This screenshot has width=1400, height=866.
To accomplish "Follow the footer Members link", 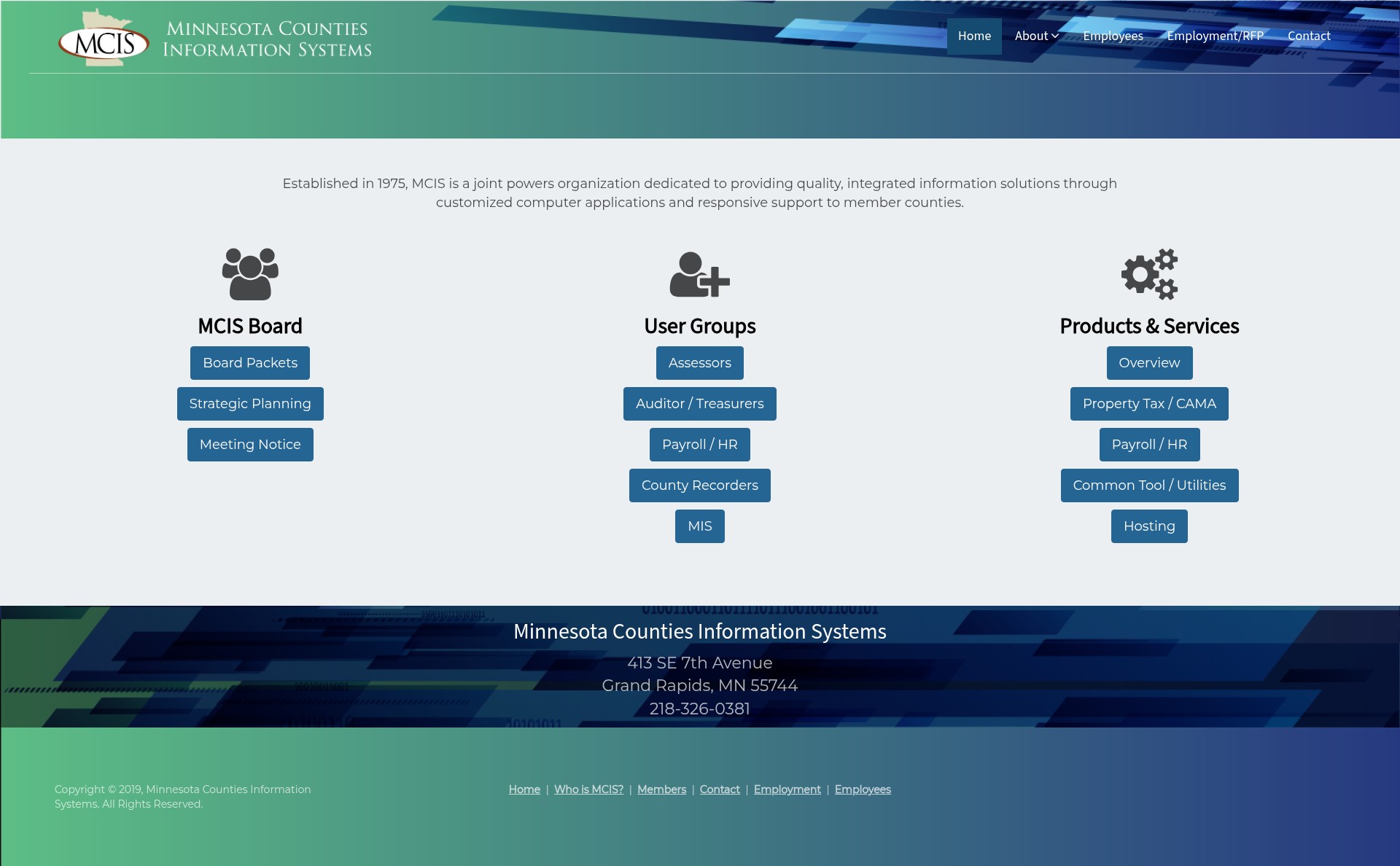I will point(661,789).
